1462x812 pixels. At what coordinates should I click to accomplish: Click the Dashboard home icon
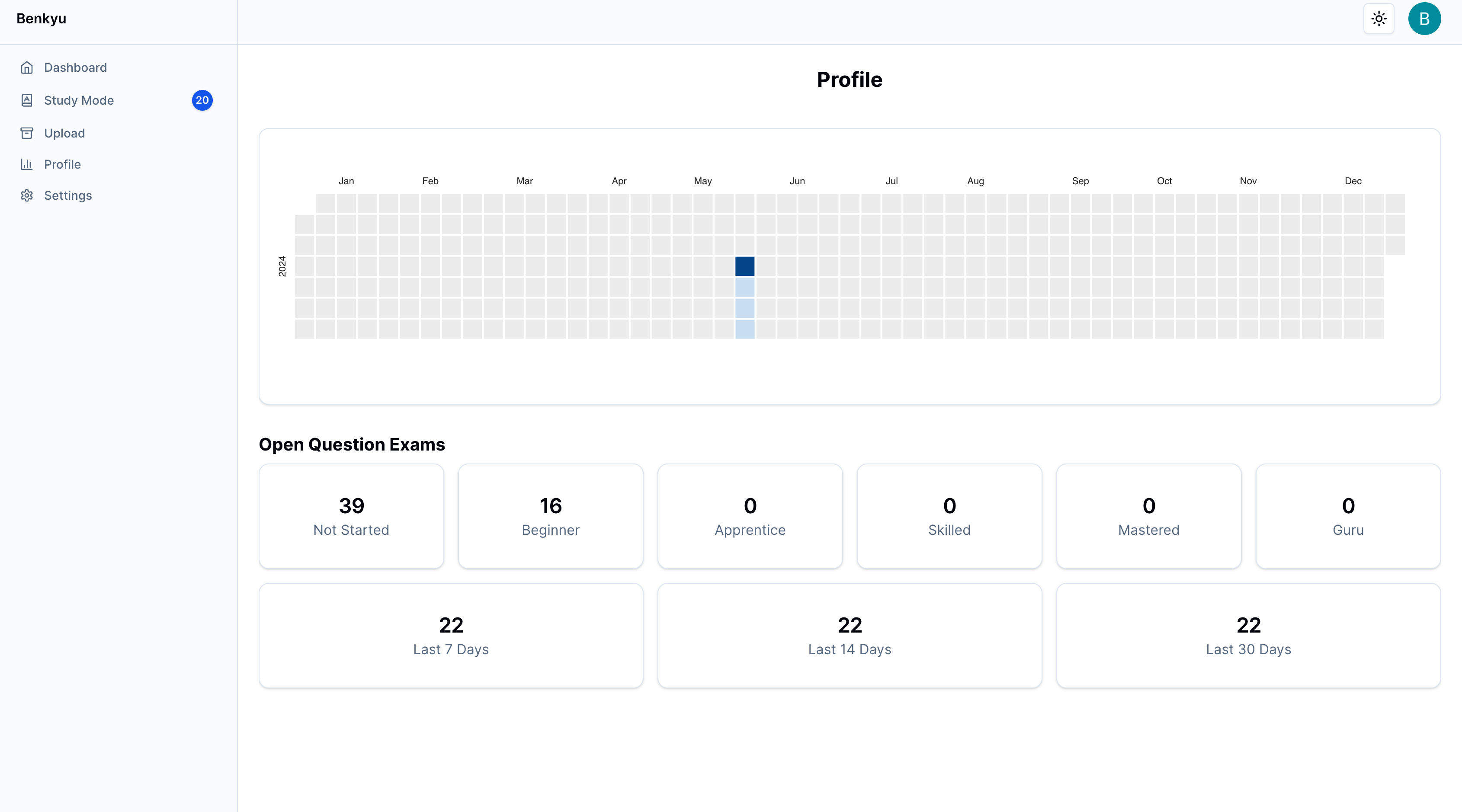click(x=27, y=67)
